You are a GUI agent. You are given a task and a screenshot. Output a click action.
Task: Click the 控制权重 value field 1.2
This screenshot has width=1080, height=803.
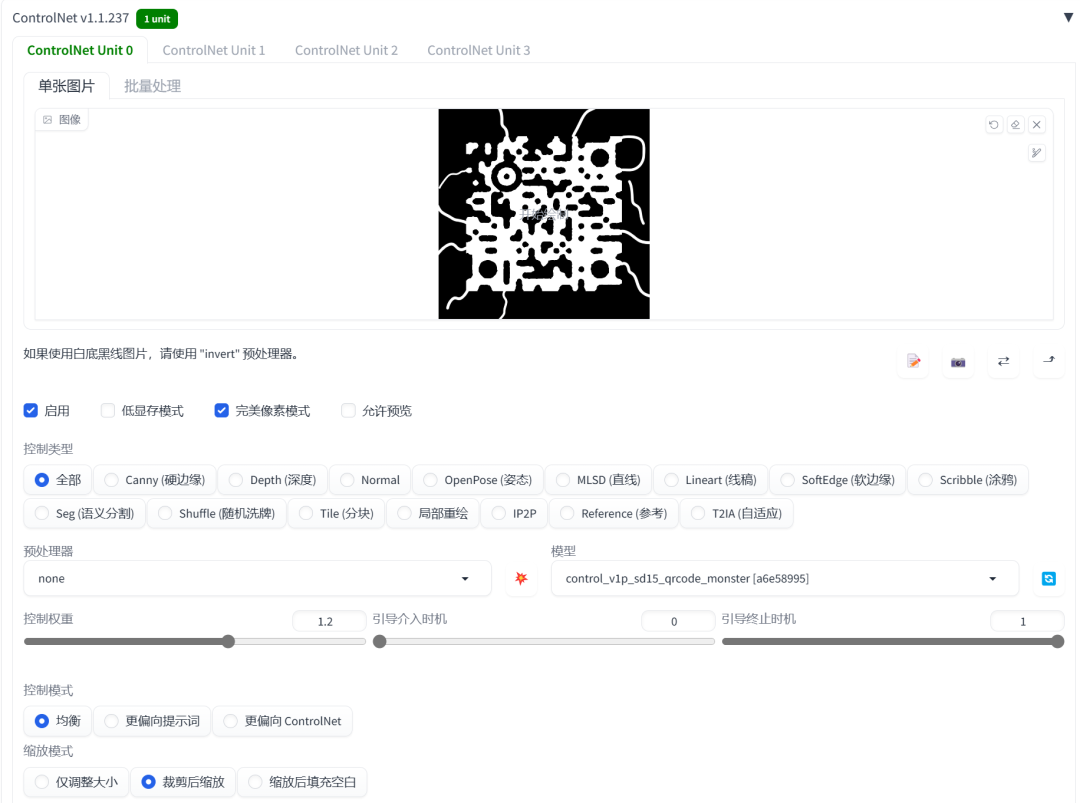point(329,621)
